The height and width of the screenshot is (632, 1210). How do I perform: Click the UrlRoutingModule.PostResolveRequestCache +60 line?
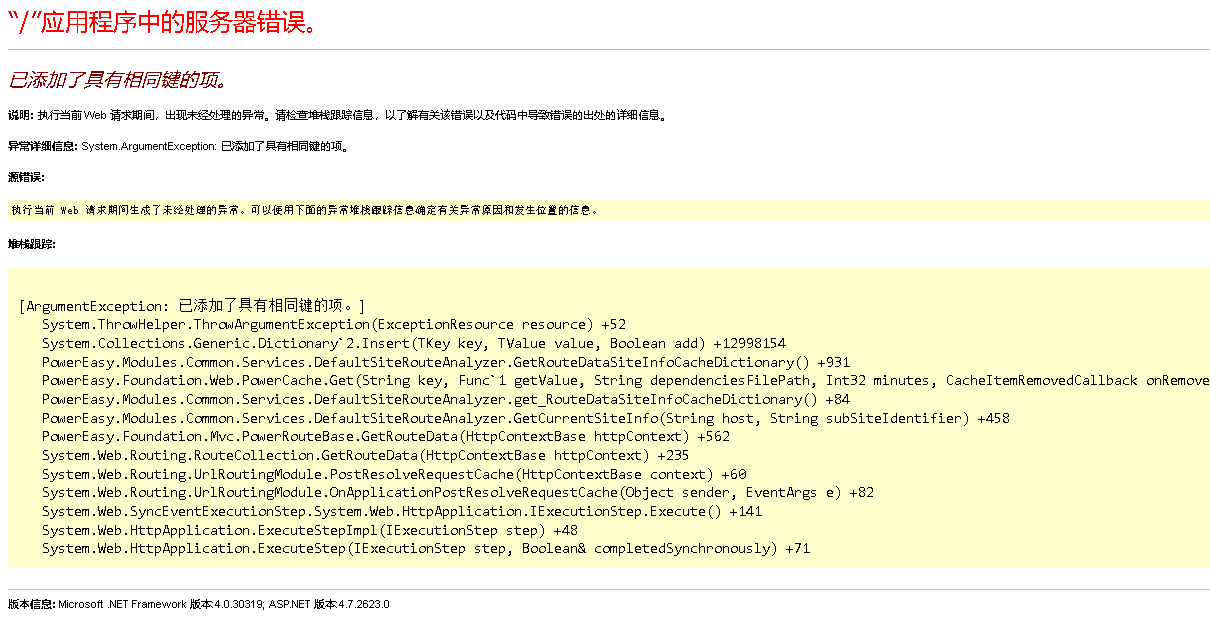coord(393,474)
